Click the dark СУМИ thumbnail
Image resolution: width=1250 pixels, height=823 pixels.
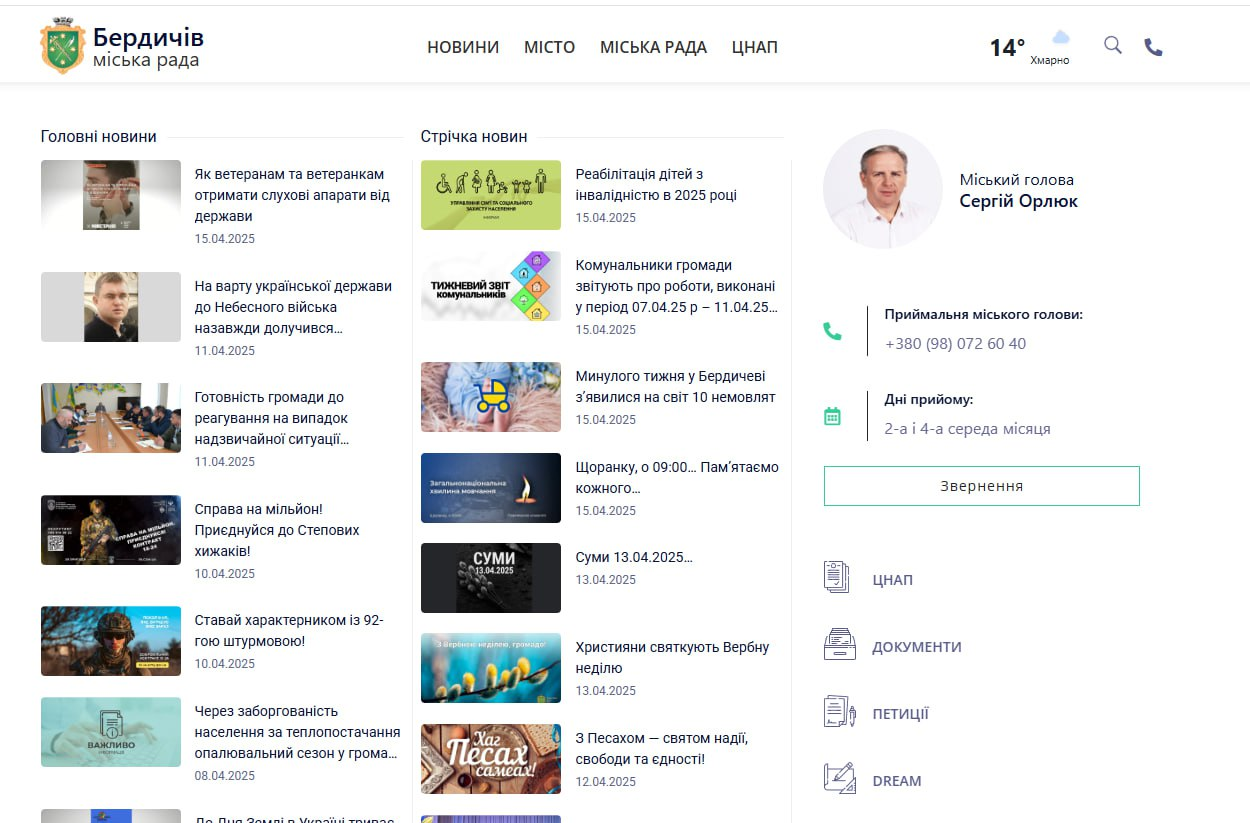(x=491, y=578)
